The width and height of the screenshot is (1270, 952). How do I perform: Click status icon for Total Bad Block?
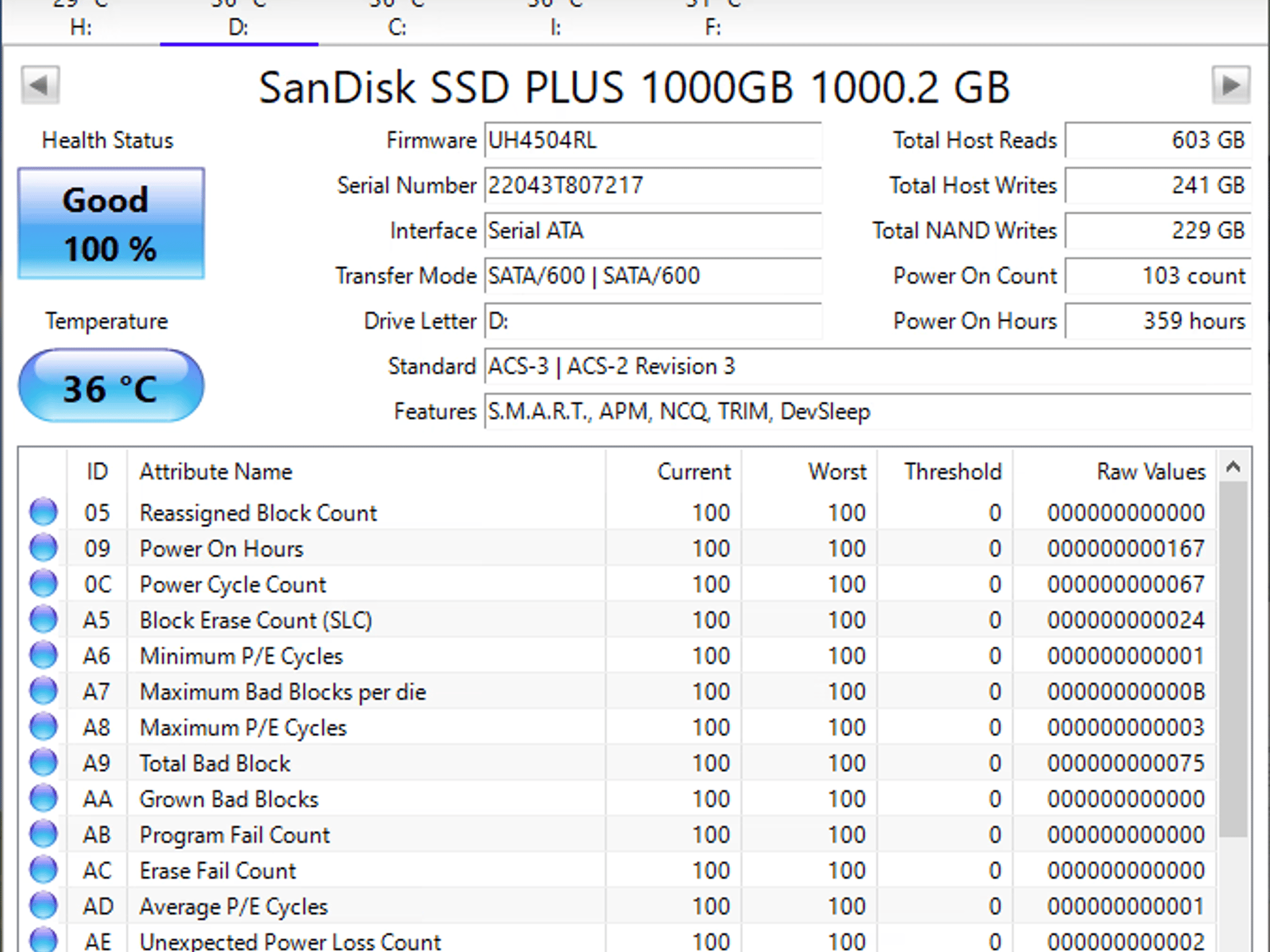tap(43, 762)
